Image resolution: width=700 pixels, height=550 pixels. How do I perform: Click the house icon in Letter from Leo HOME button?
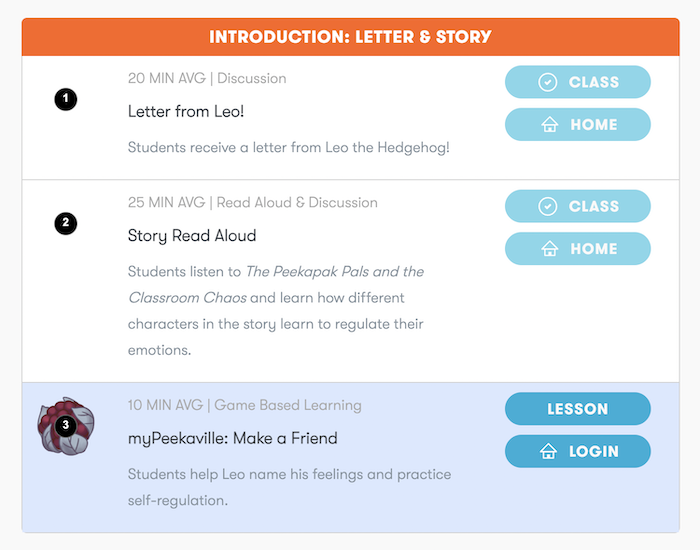click(x=550, y=125)
